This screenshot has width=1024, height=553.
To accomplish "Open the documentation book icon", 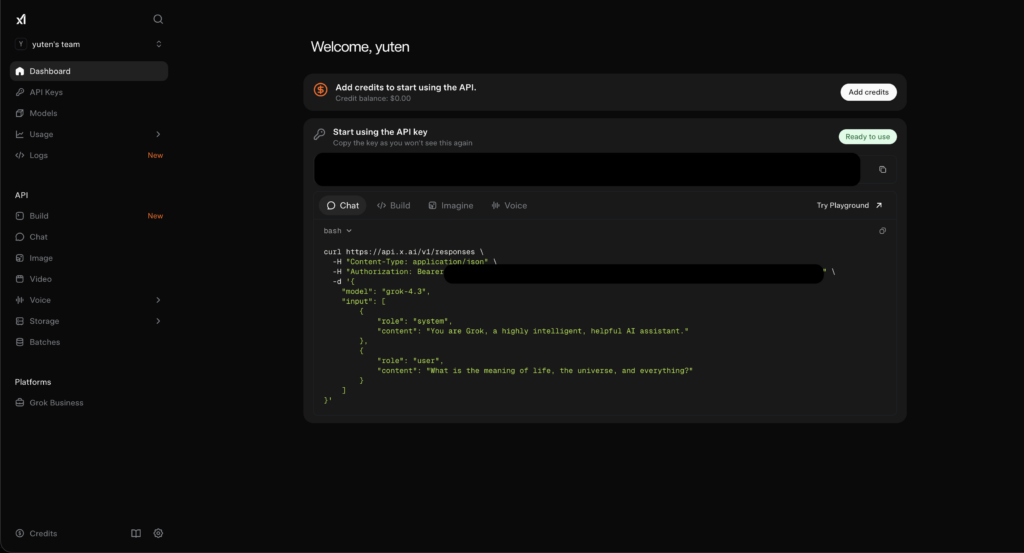I will 136,533.
